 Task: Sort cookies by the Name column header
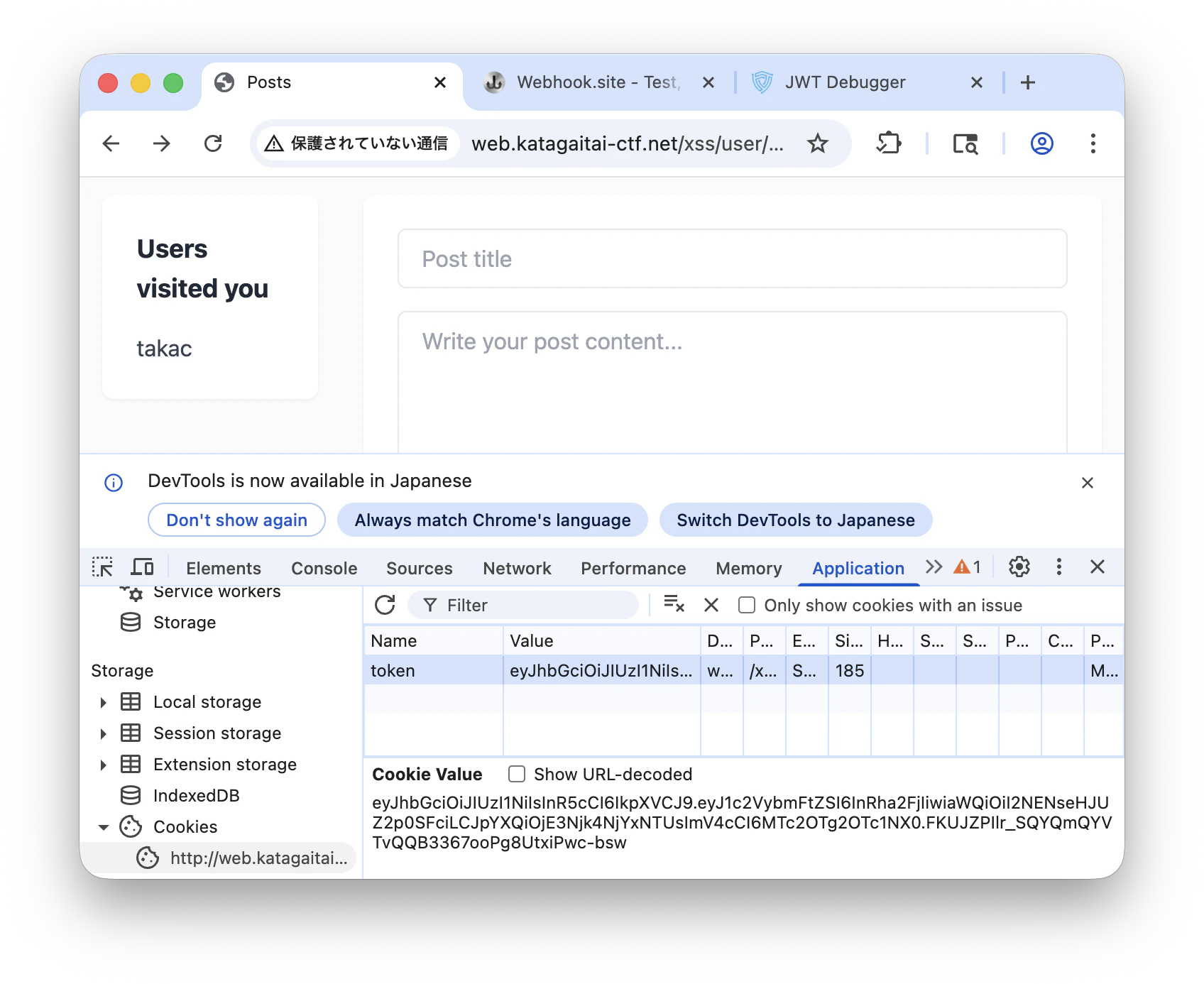tap(433, 640)
